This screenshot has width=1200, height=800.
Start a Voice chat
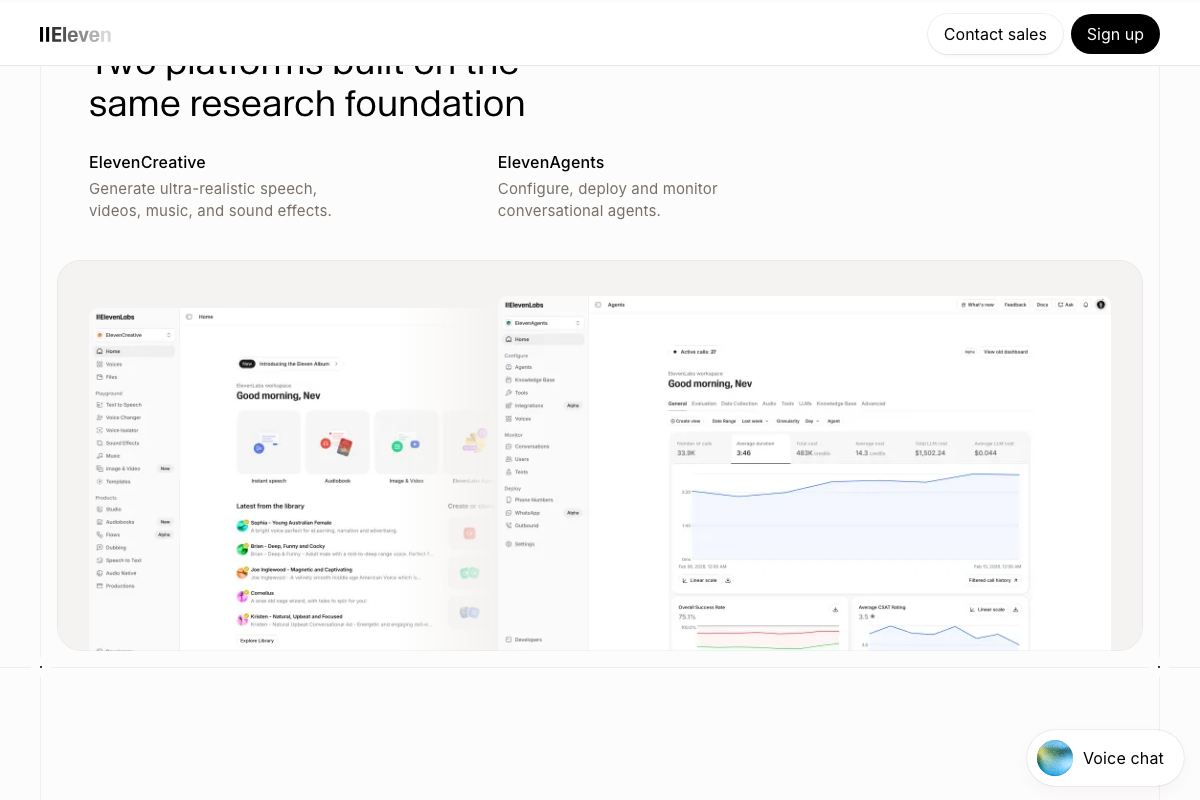(x=1105, y=758)
